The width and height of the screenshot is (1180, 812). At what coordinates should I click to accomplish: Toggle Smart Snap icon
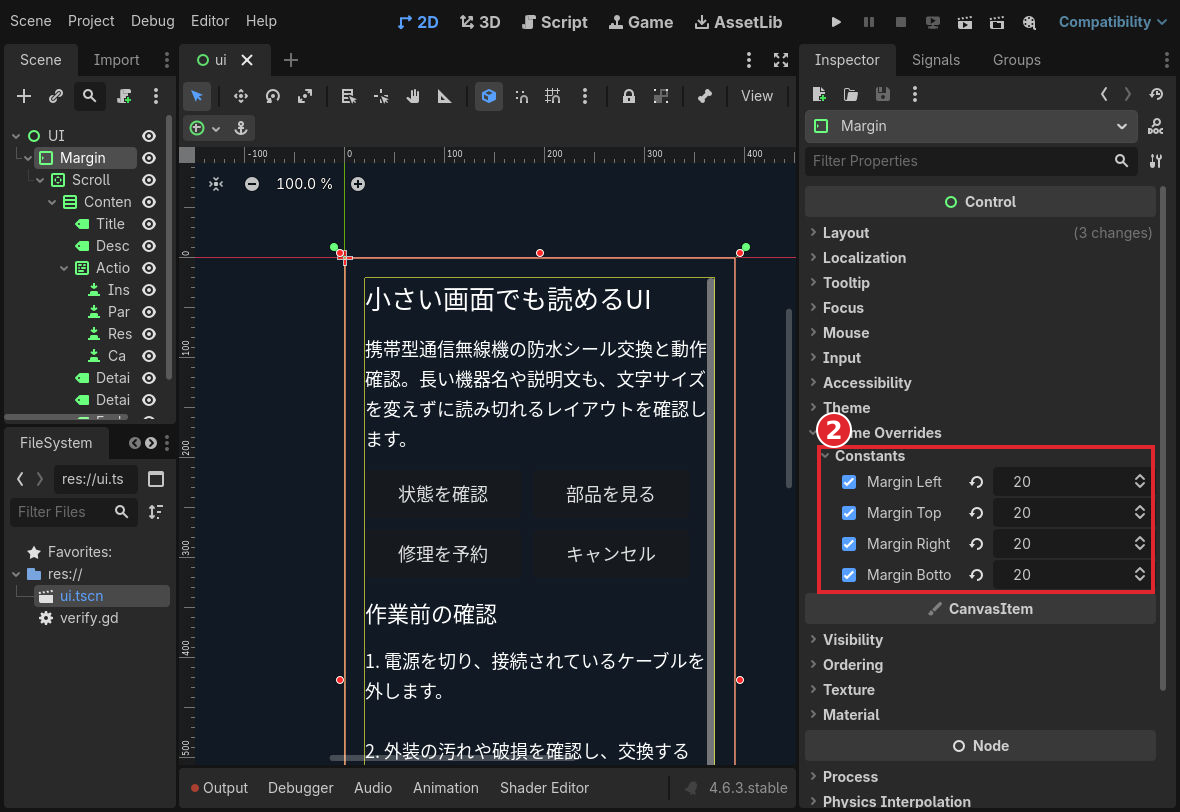click(521, 96)
